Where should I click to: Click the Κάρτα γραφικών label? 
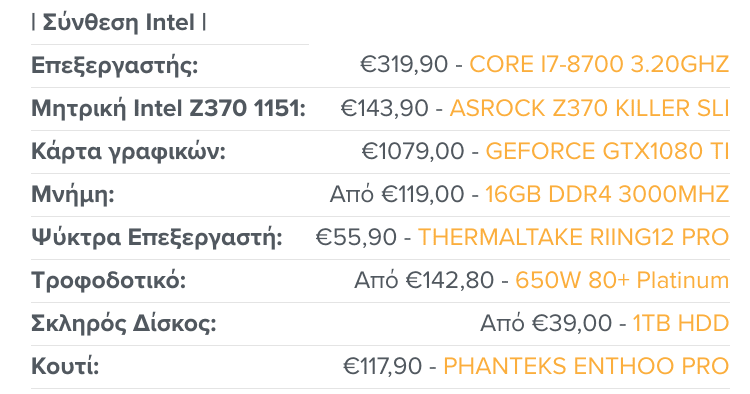tap(128, 152)
